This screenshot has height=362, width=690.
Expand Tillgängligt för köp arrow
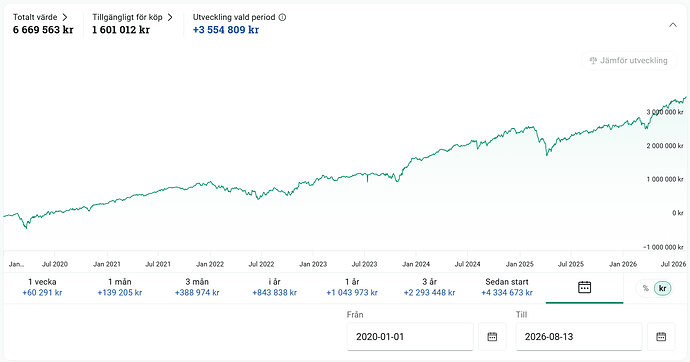click(170, 17)
